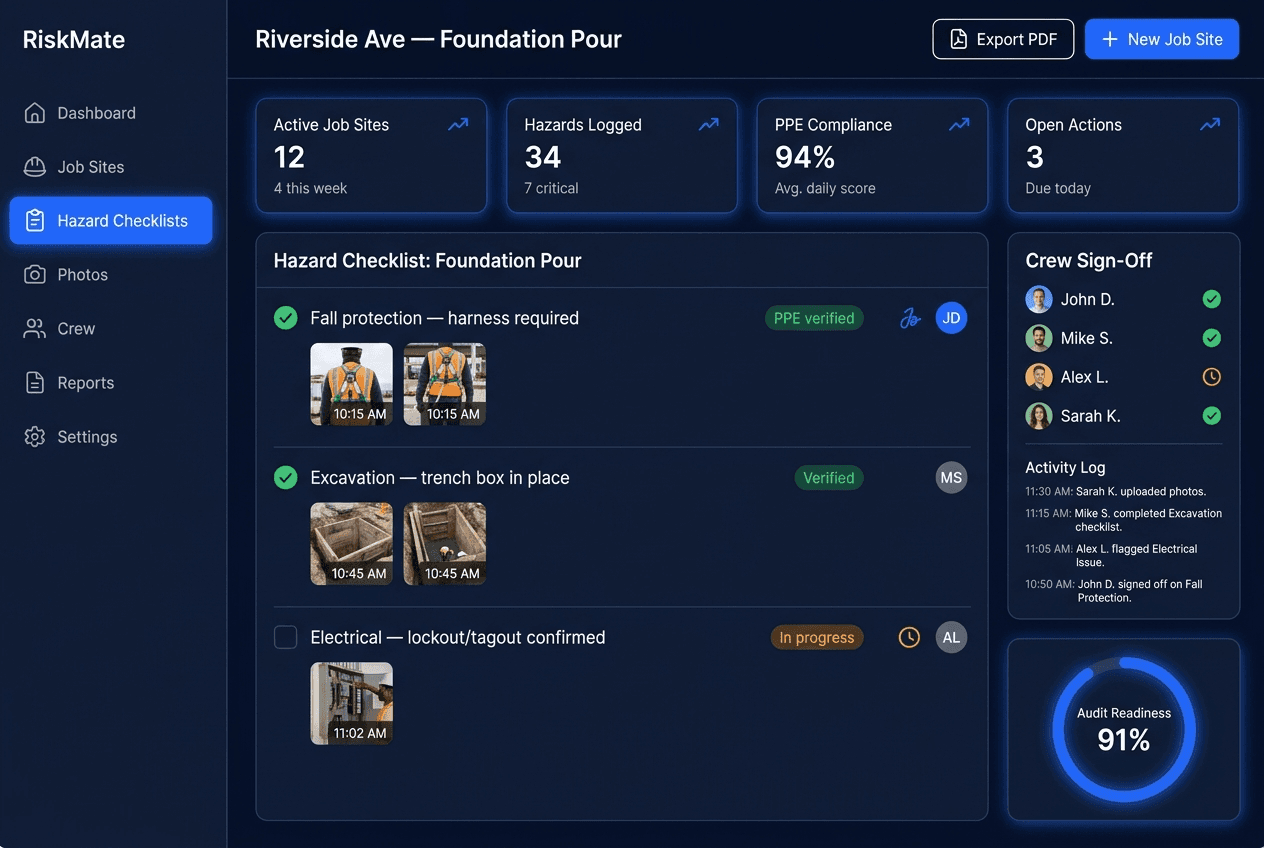Click the gear icon beside Settings
Viewport: 1264px width, 848px height.
35,437
